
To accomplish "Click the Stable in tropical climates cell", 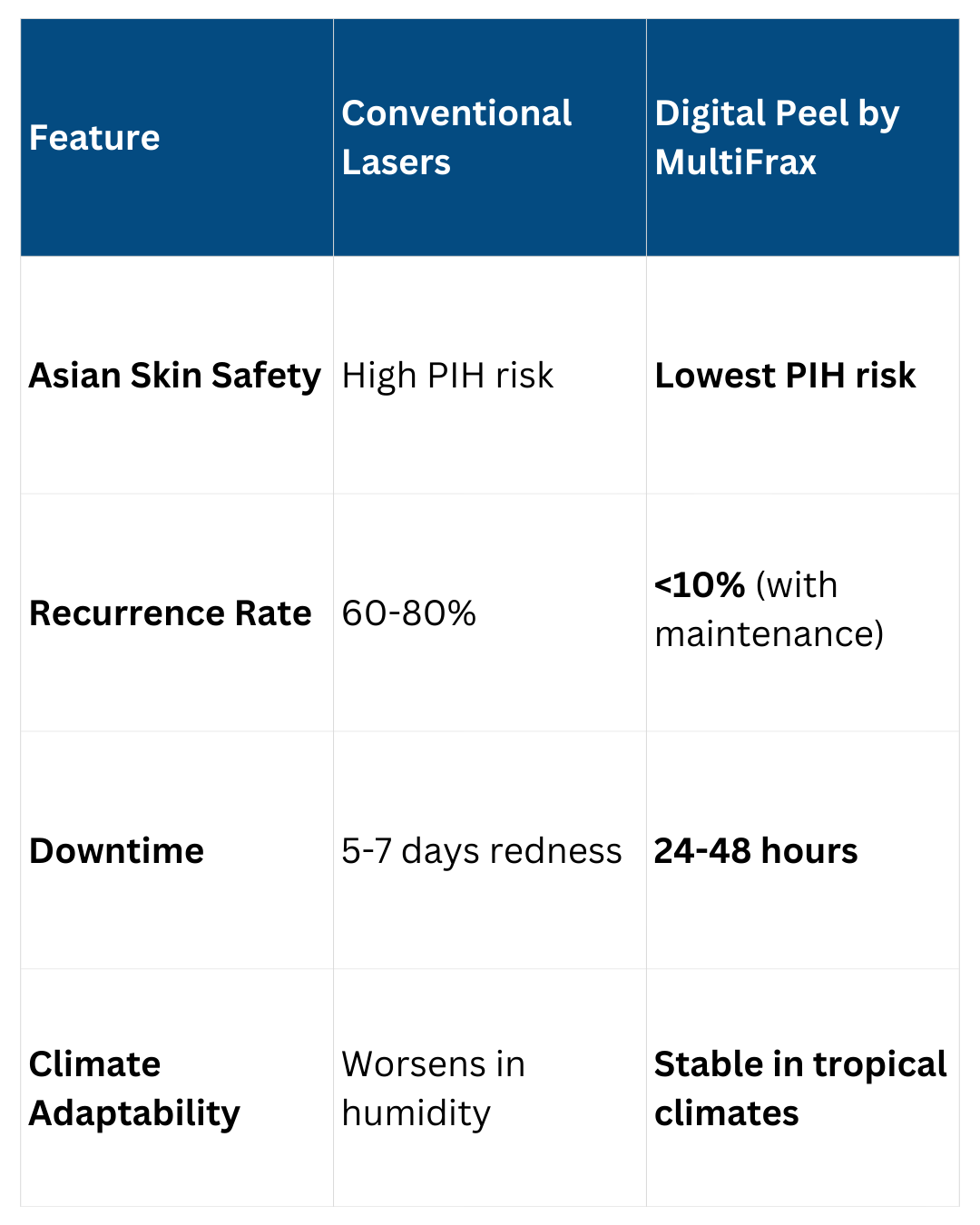I will point(800,1088).
